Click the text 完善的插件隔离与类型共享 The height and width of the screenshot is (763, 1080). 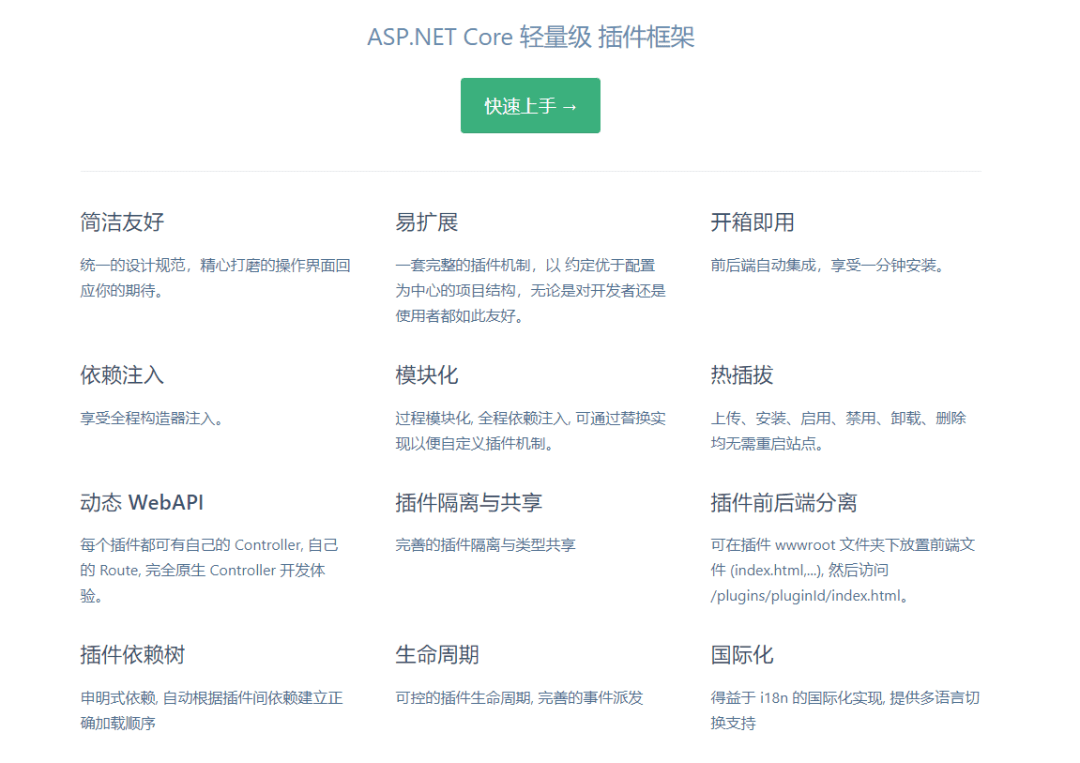tap(486, 545)
